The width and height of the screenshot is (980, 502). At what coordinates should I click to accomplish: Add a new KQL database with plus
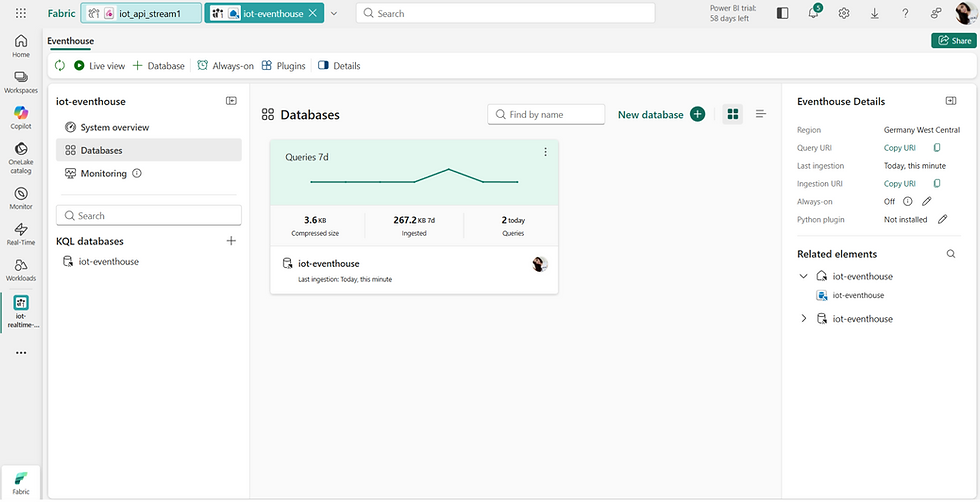[231, 241]
